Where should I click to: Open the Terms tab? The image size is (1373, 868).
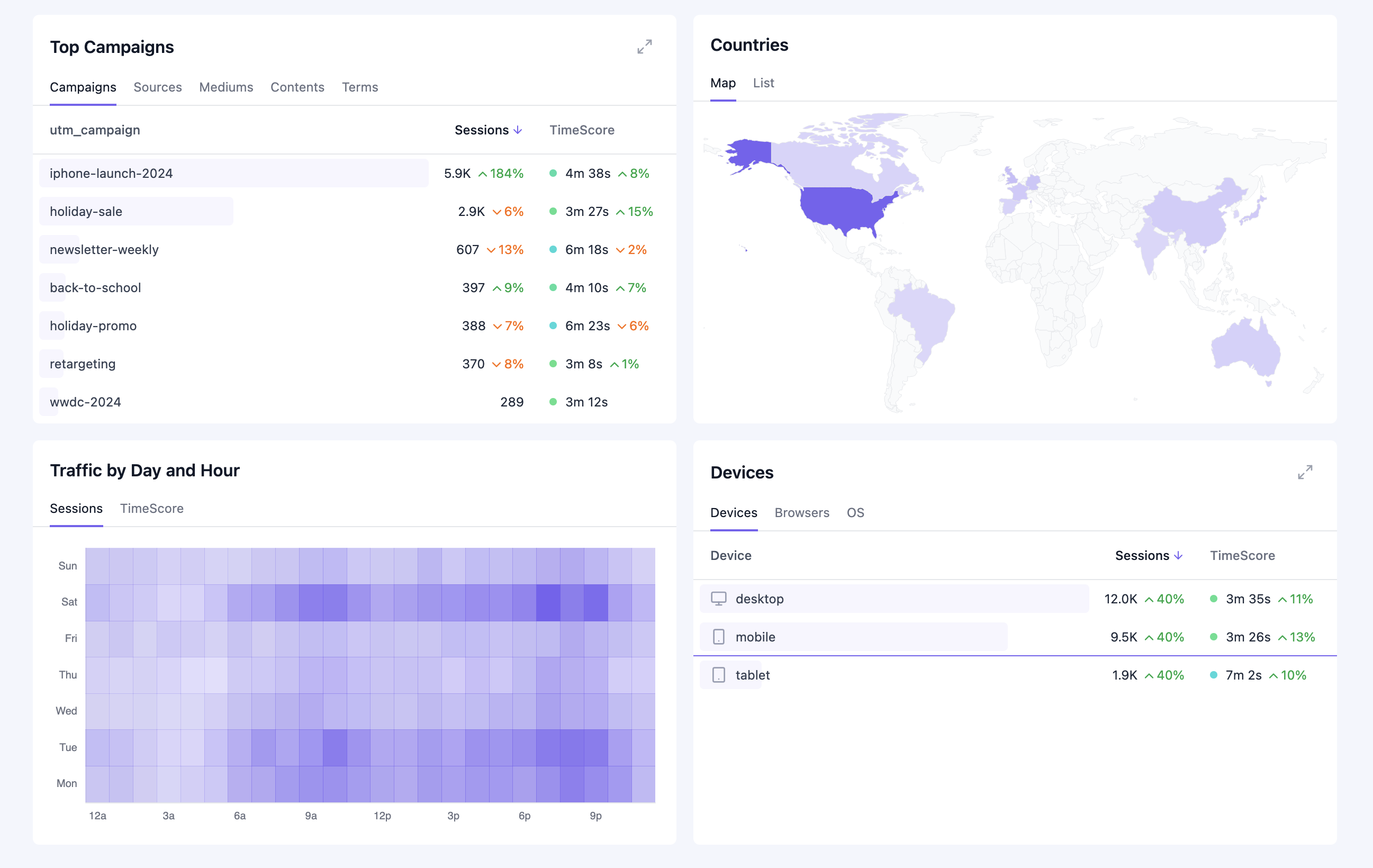[x=360, y=87]
